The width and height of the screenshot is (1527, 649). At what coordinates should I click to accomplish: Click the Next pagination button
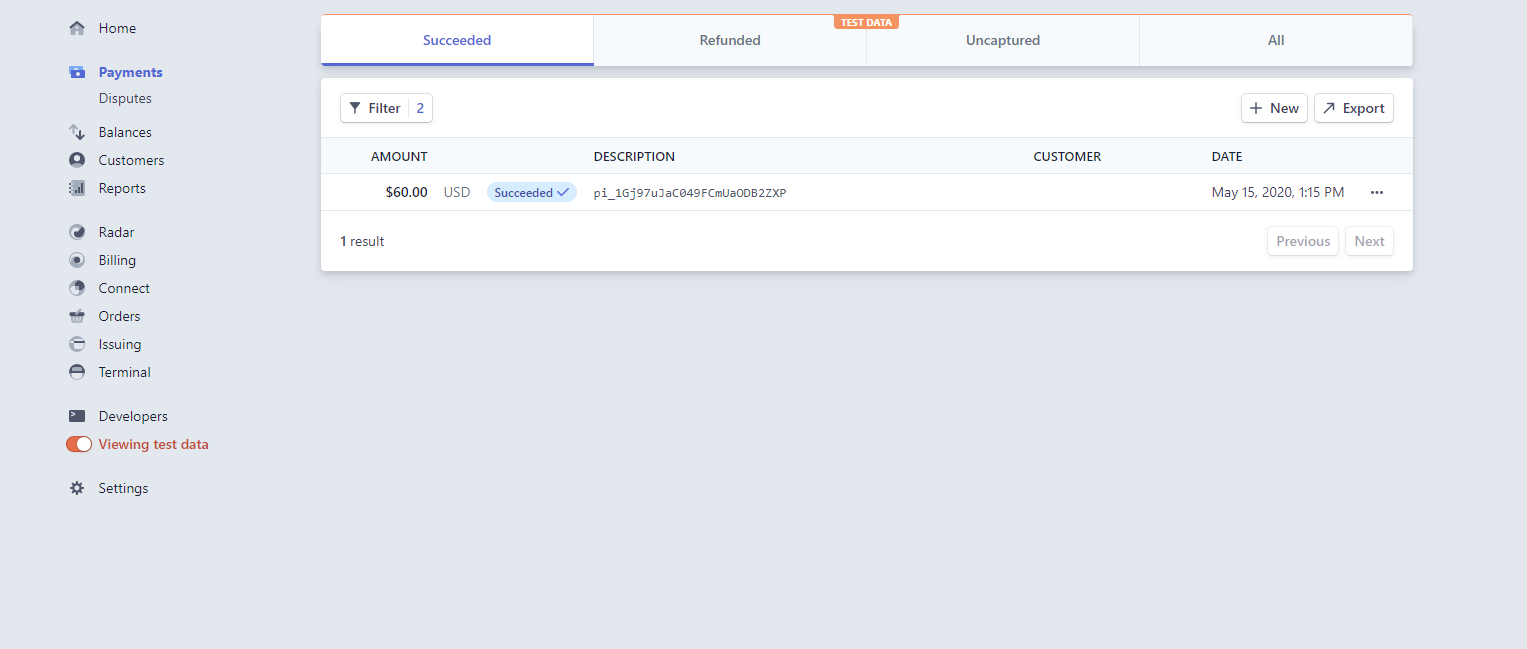click(1369, 241)
